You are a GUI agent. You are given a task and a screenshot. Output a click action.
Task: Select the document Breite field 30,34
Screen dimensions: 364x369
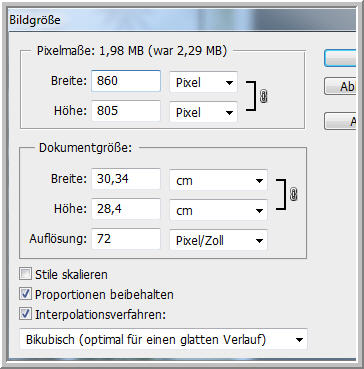click(x=126, y=179)
